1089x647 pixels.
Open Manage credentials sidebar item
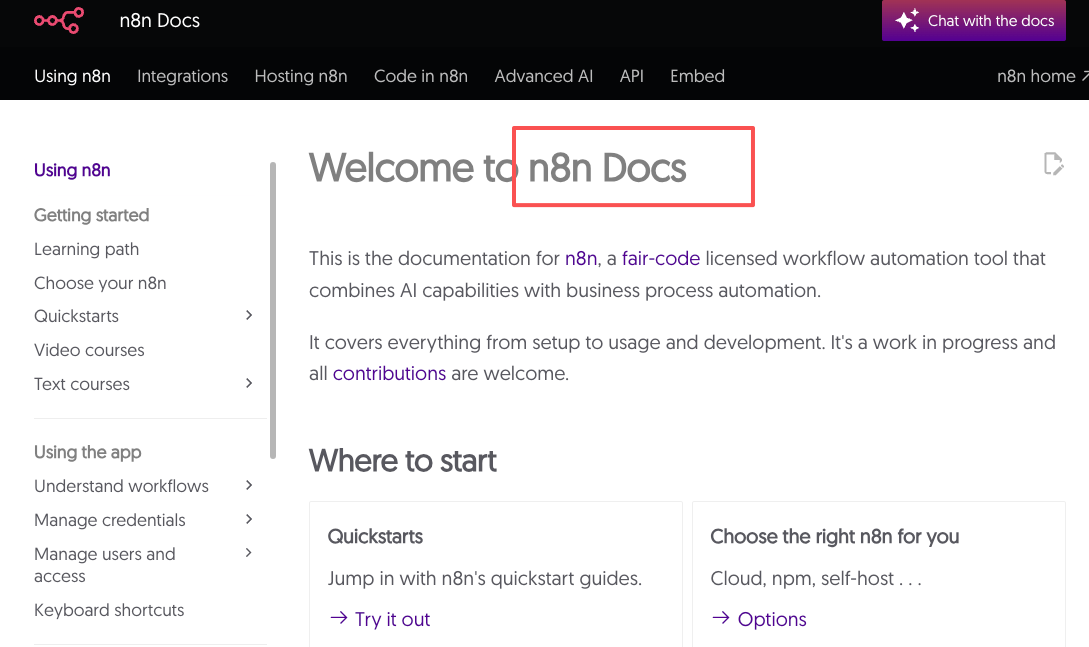(x=110, y=520)
